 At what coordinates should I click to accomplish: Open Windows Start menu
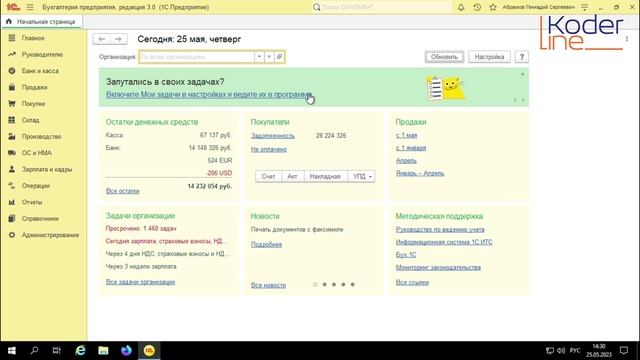pyautogui.click(x=11, y=350)
